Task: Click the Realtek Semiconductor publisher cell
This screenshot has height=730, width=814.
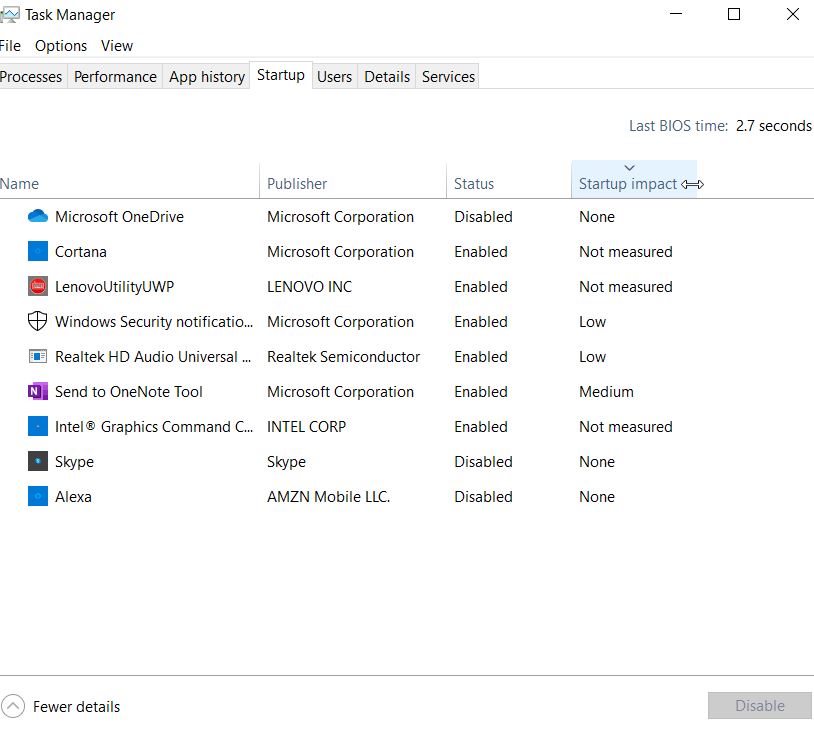Action: click(343, 357)
